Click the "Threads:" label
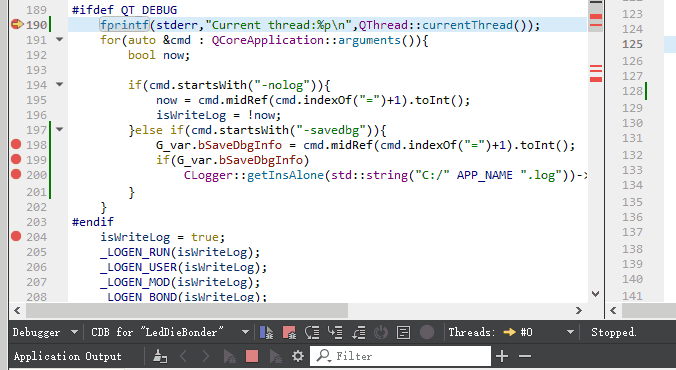The width and height of the screenshot is (676, 370). point(472,332)
